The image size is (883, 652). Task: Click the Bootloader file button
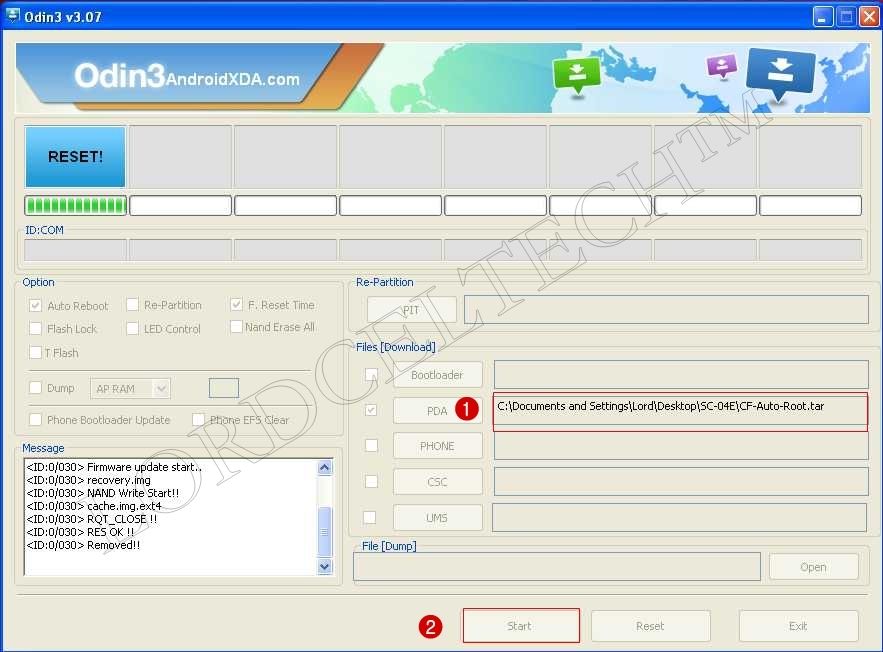438,375
